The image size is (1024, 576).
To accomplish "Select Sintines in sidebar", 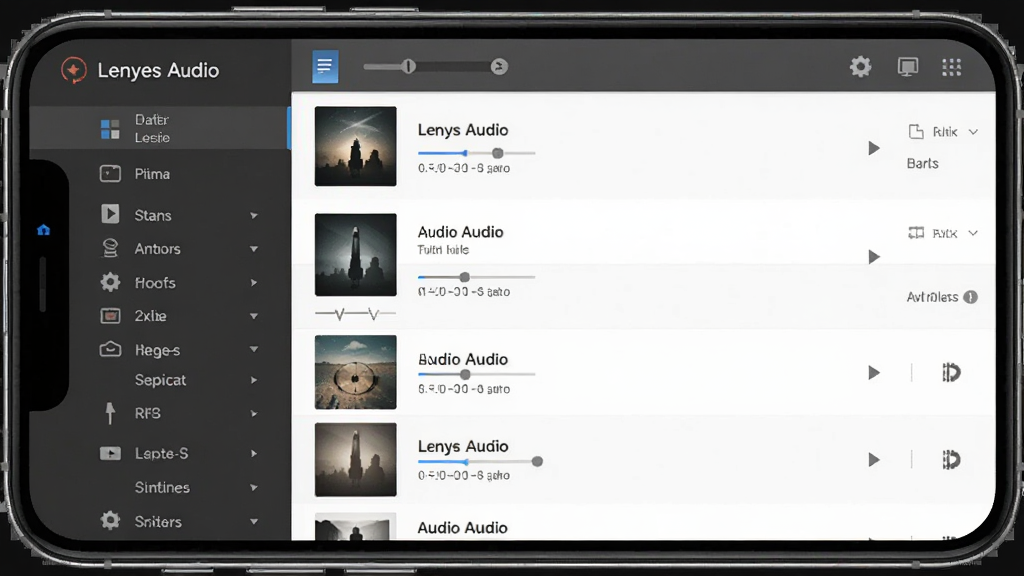I will [x=160, y=487].
